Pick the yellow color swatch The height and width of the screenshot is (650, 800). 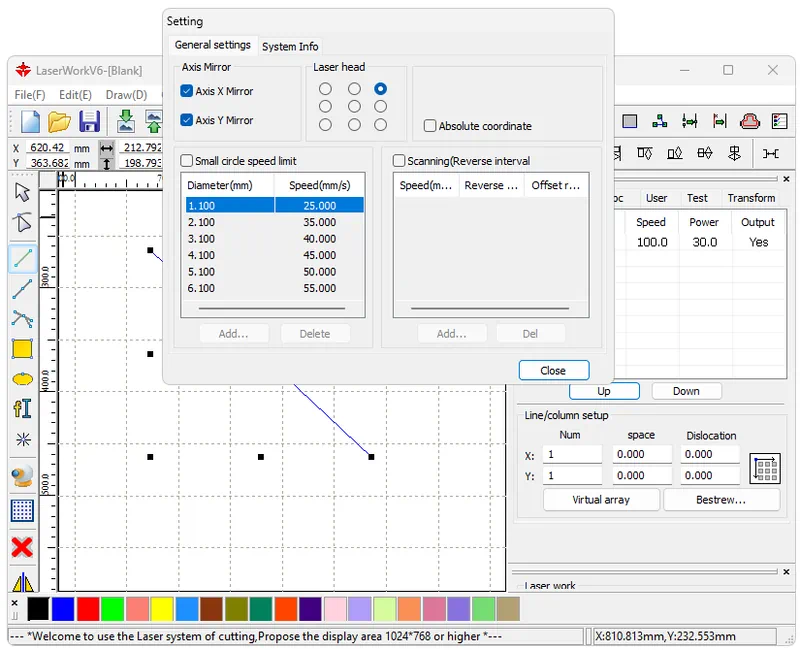point(162,609)
